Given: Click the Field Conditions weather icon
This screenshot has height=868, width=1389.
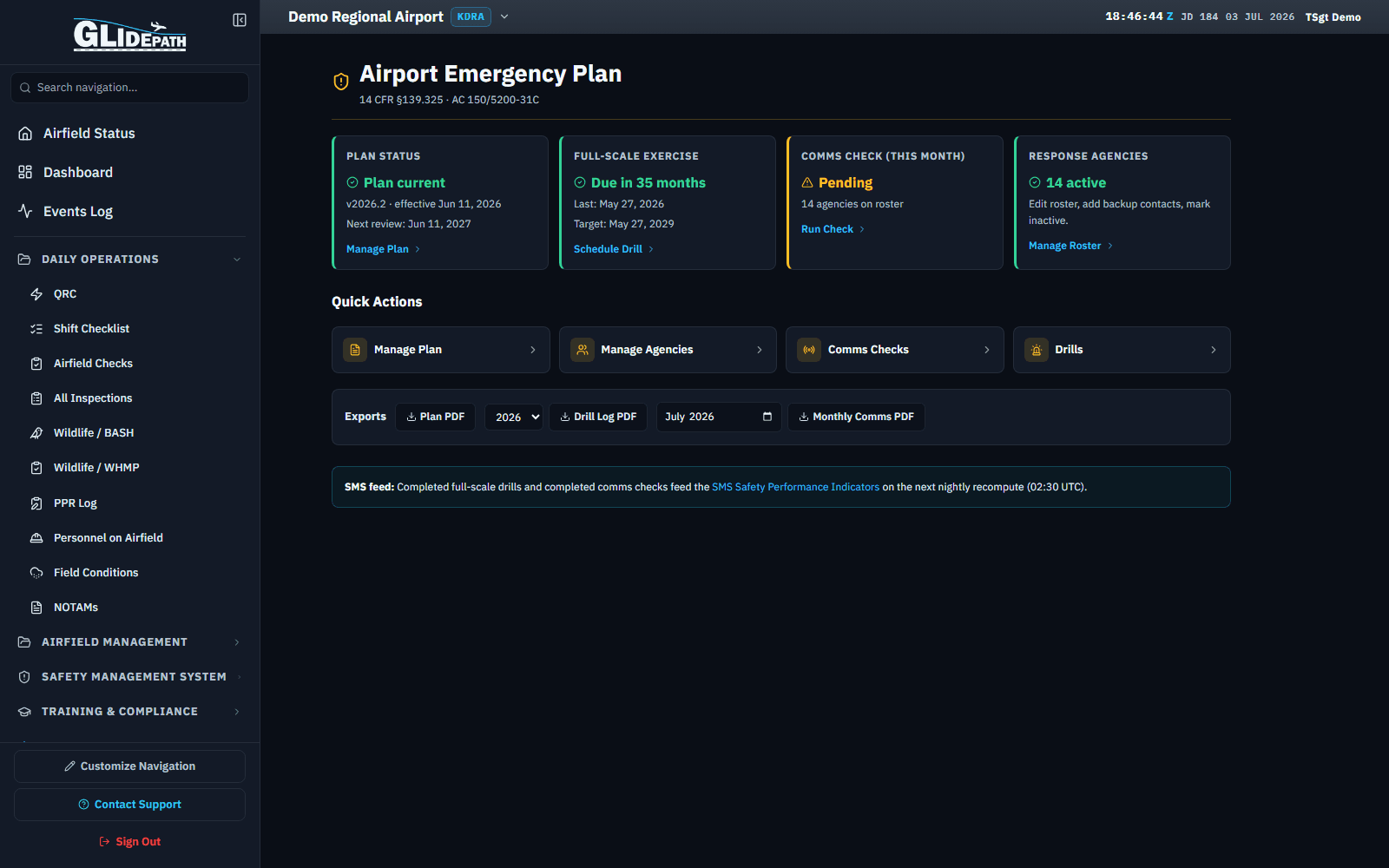Looking at the screenshot, I should (x=36, y=573).
